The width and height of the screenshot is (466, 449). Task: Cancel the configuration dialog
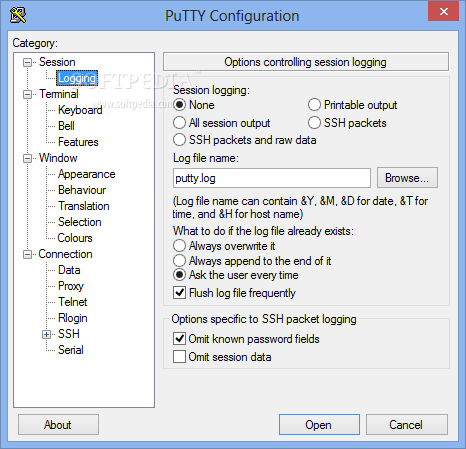tap(407, 425)
